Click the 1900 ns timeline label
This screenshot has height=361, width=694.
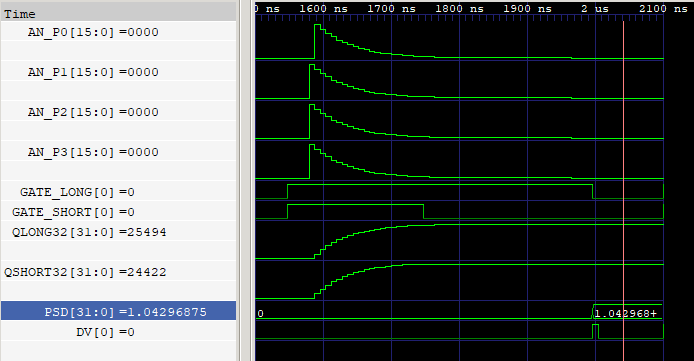(x=528, y=8)
